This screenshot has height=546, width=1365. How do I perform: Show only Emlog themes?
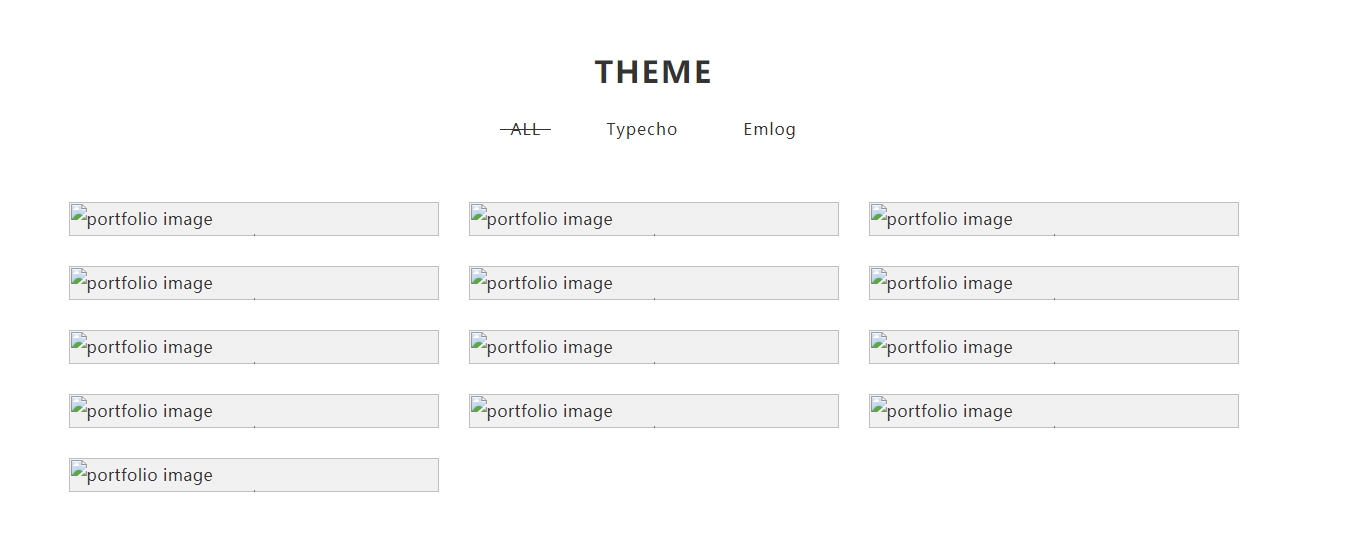tap(769, 129)
